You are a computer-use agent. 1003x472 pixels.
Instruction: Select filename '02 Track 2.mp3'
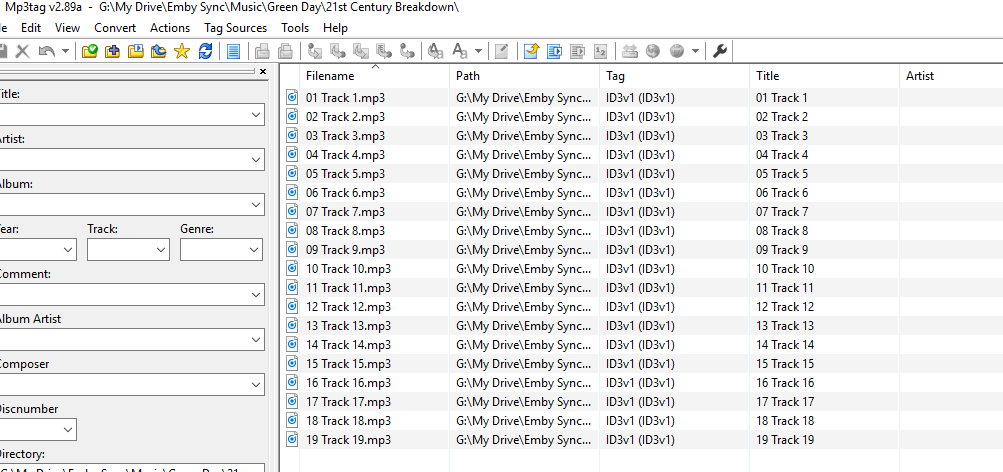[x=345, y=117]
